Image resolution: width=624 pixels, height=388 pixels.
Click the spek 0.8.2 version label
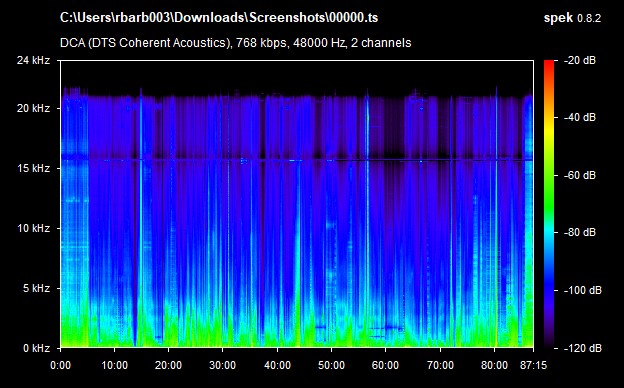[x=572, y=18]
